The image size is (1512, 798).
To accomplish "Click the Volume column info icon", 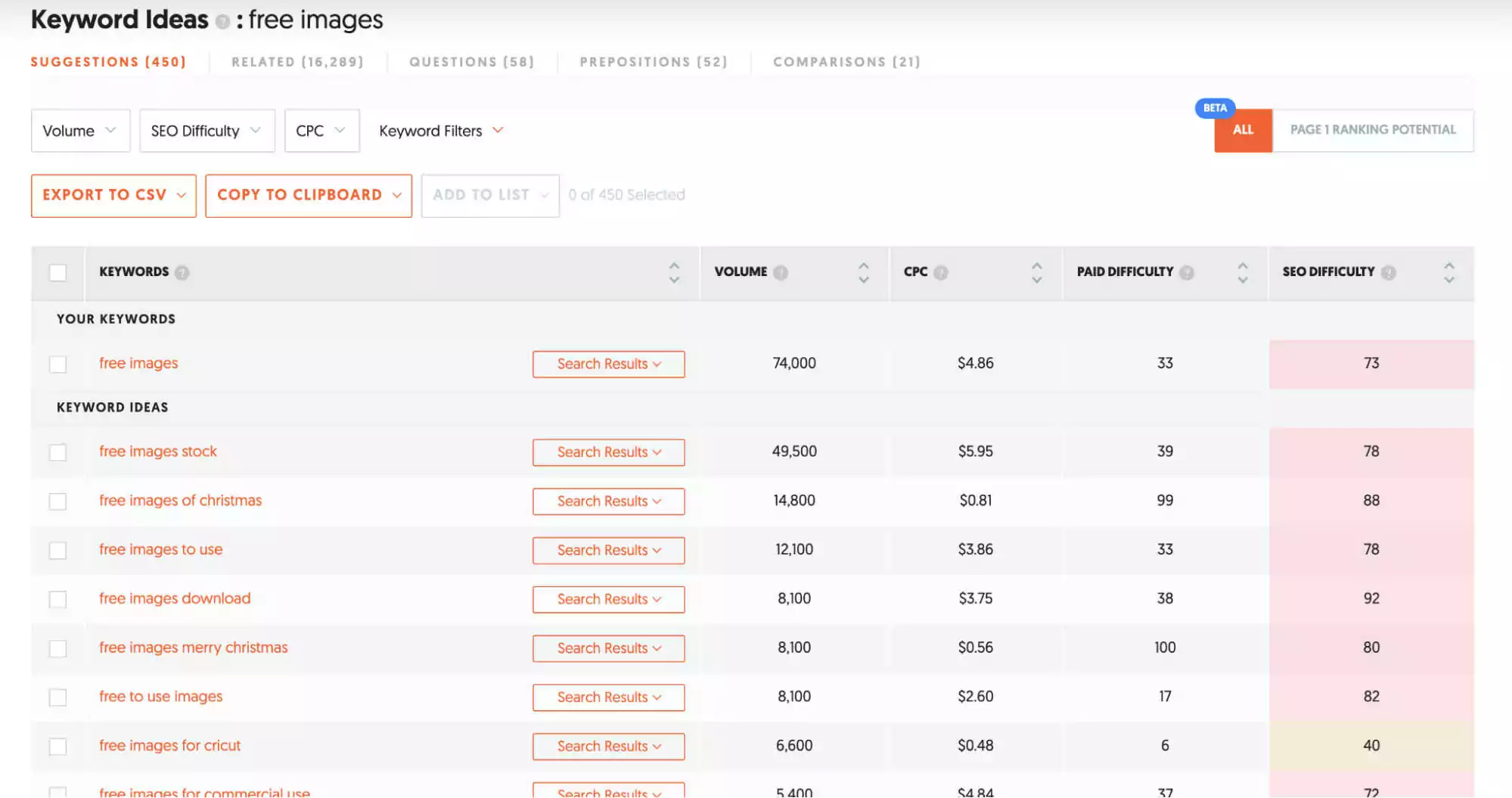I will point(781,272).
